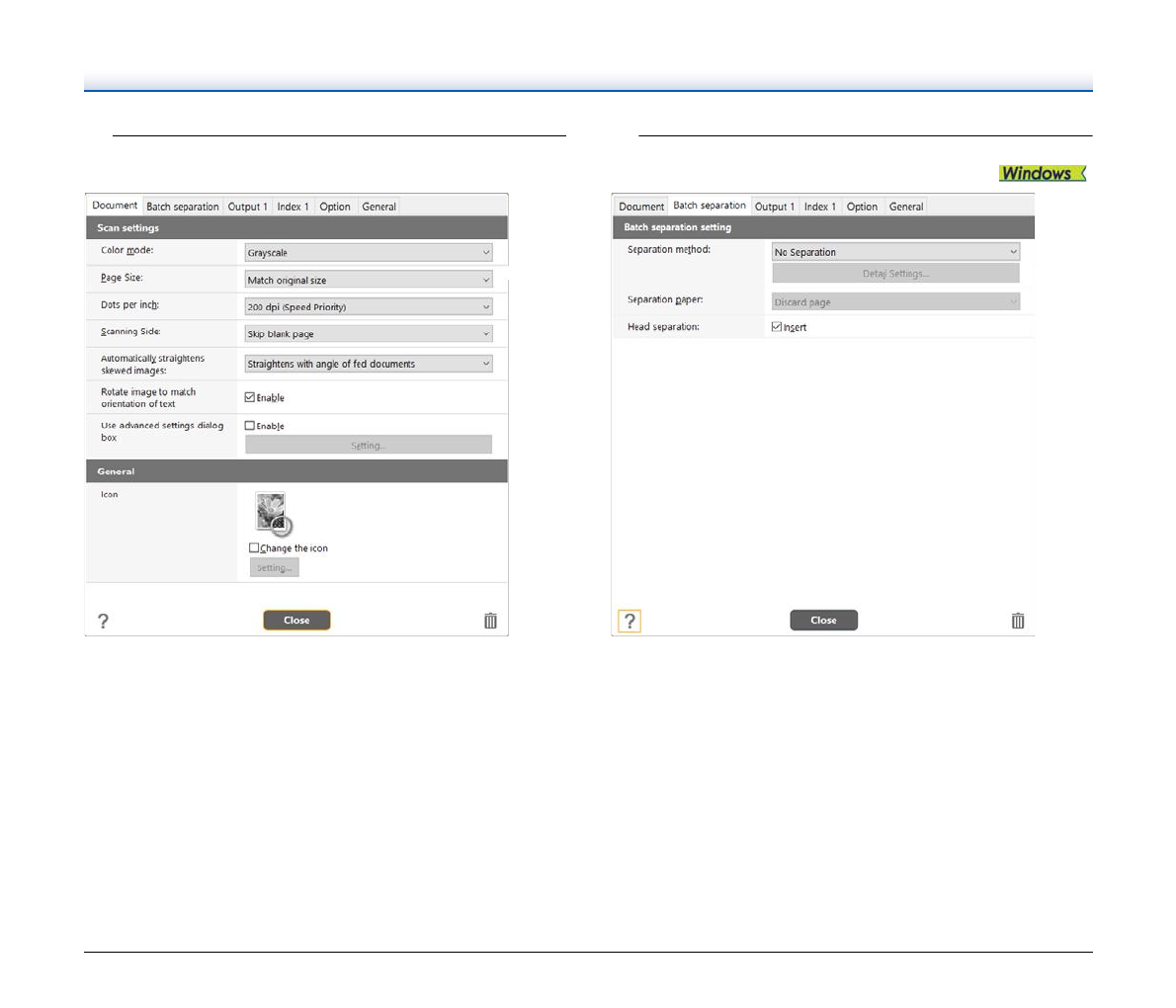Open the Separation method dropdown
1176x1008 pixels.
point(894,252)
